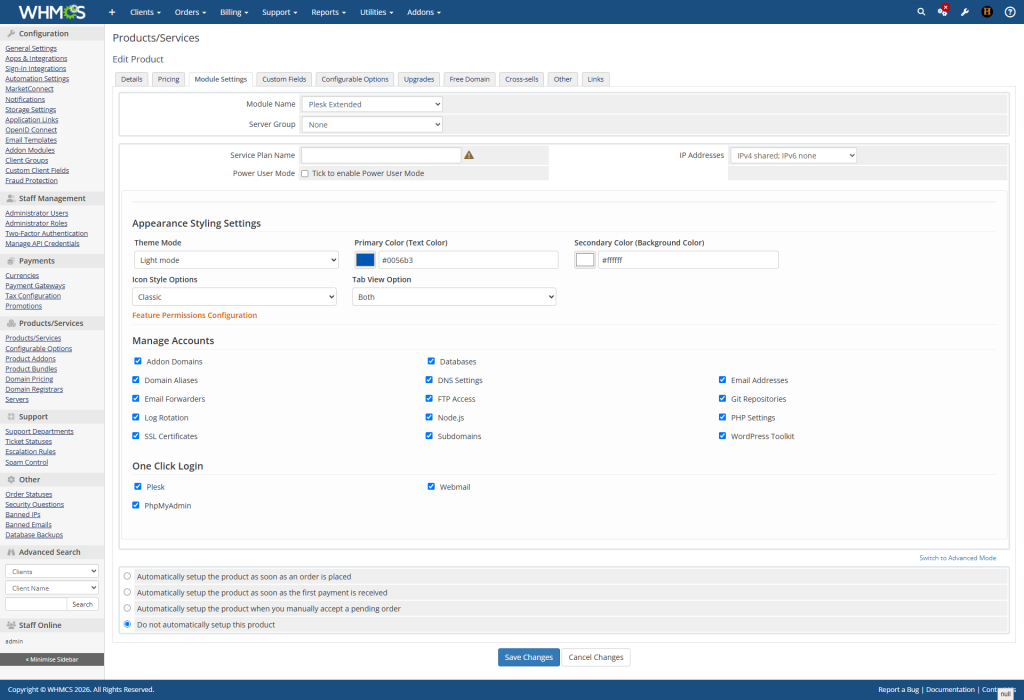This screenshot has height=700, width=1024.
Task: Uncheck the Addon Domains checkbox
Action: [x=138, y=360]
